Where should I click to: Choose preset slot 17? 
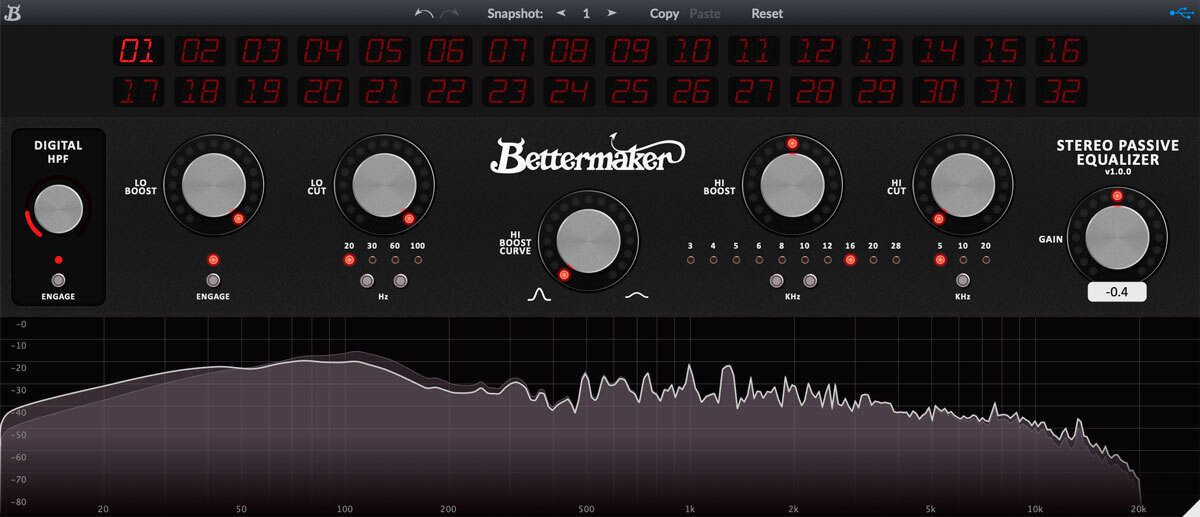click(x=140, y=92)
